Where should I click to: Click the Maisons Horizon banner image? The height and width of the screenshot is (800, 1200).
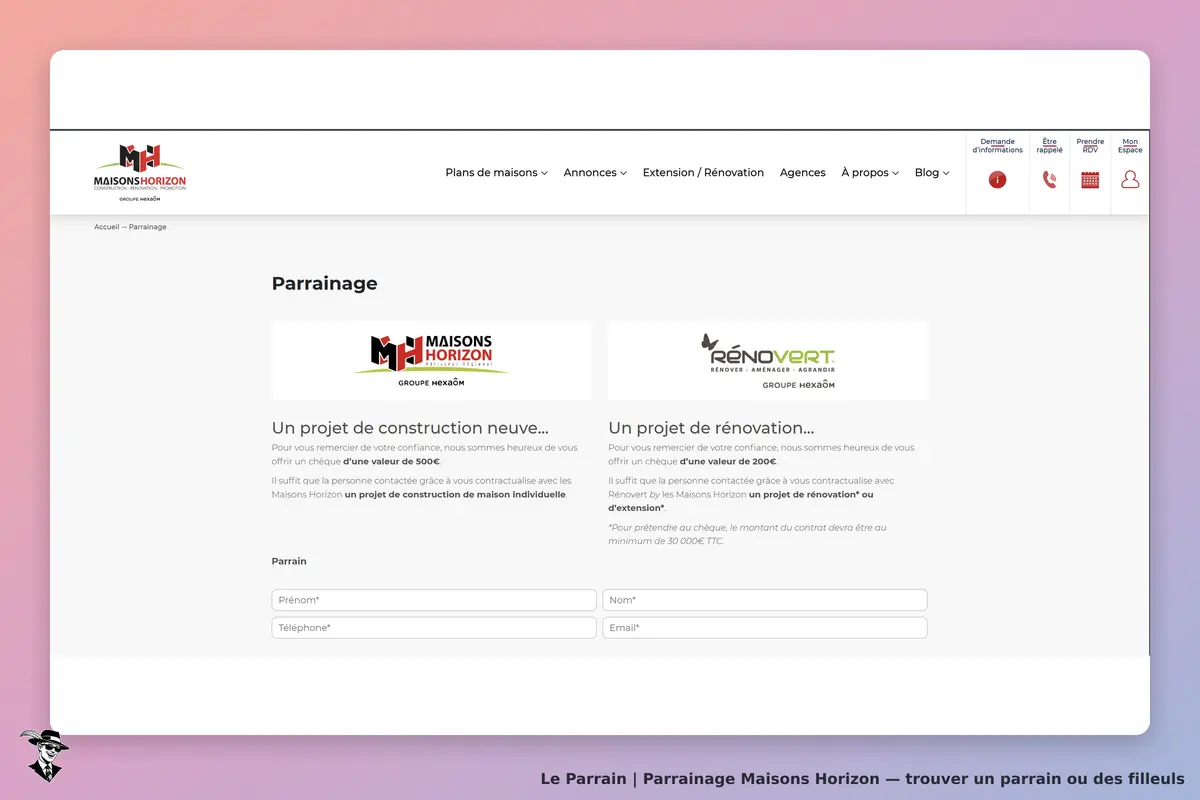tap(431, 361)
